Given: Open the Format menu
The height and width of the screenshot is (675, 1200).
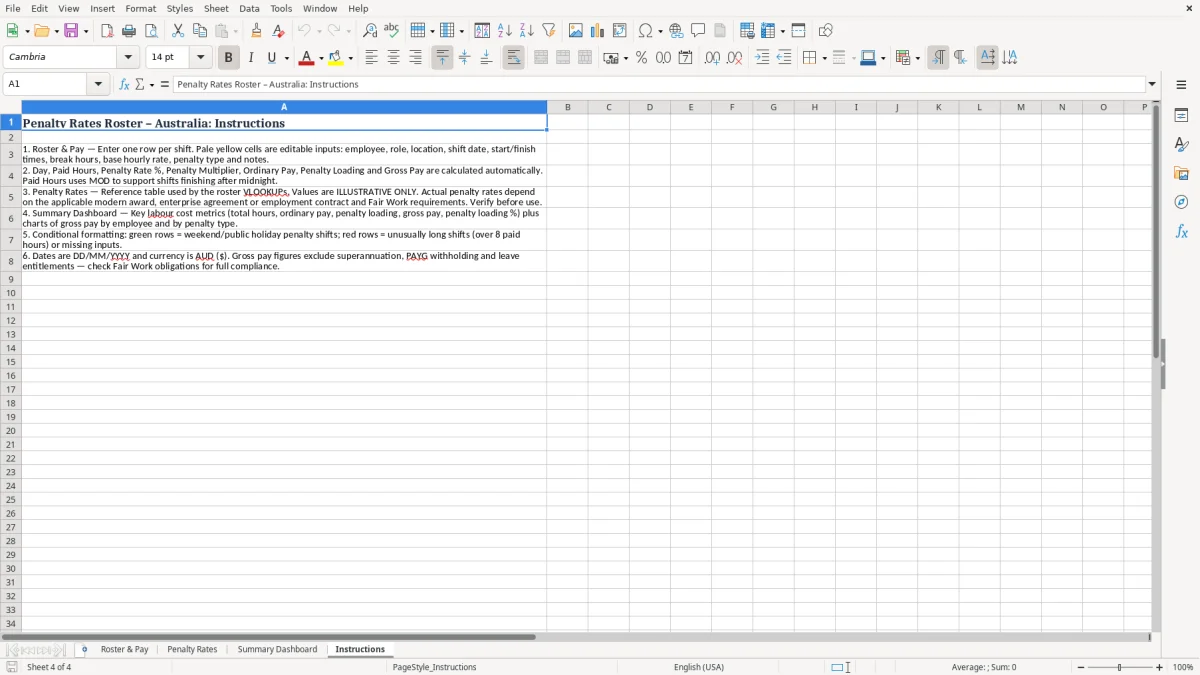Looking at the screenshot, I should pos(140,8).
